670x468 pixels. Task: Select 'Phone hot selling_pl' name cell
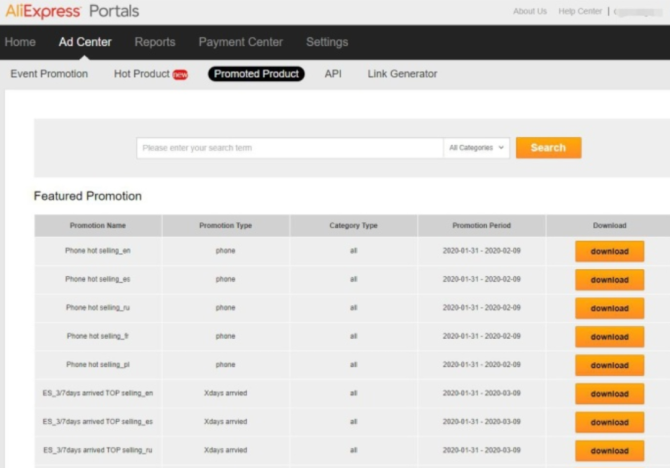98,365
